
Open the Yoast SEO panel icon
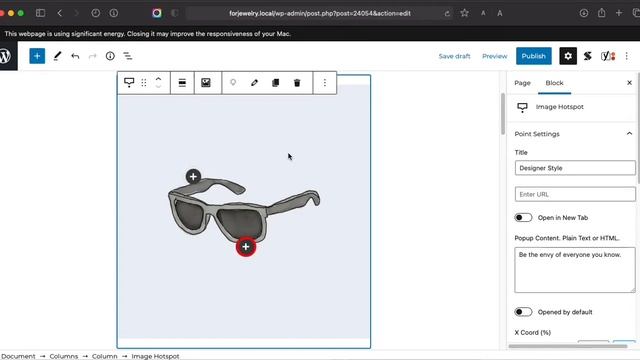[608, 56]
